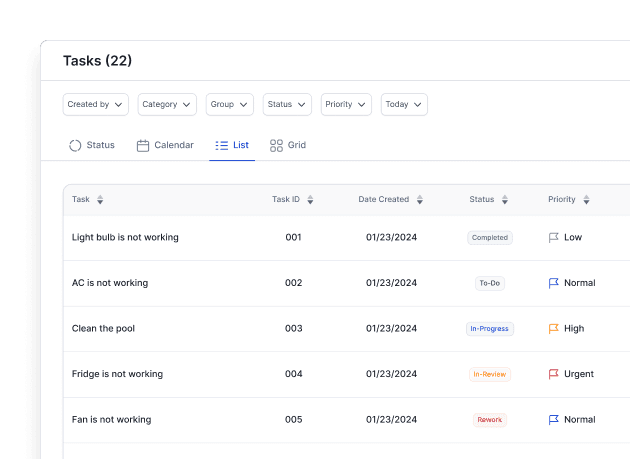
Task: Click the Completed status badge
Action: [x=490, y=238]
